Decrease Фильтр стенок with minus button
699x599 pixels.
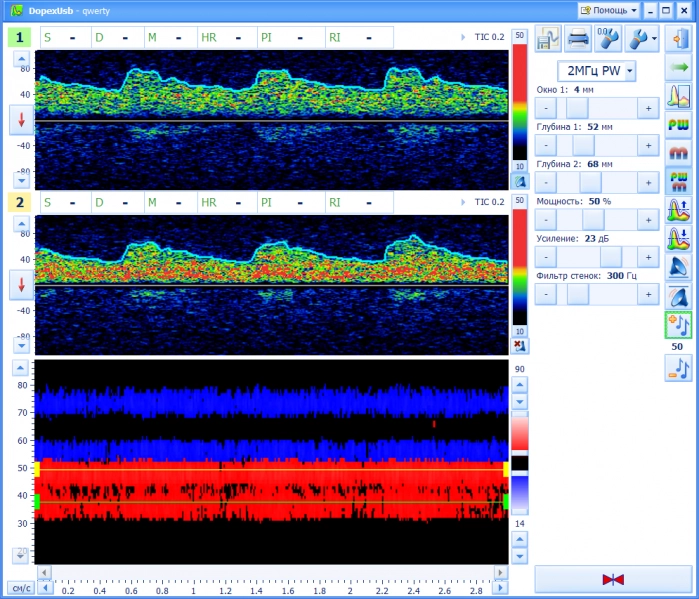546,294
